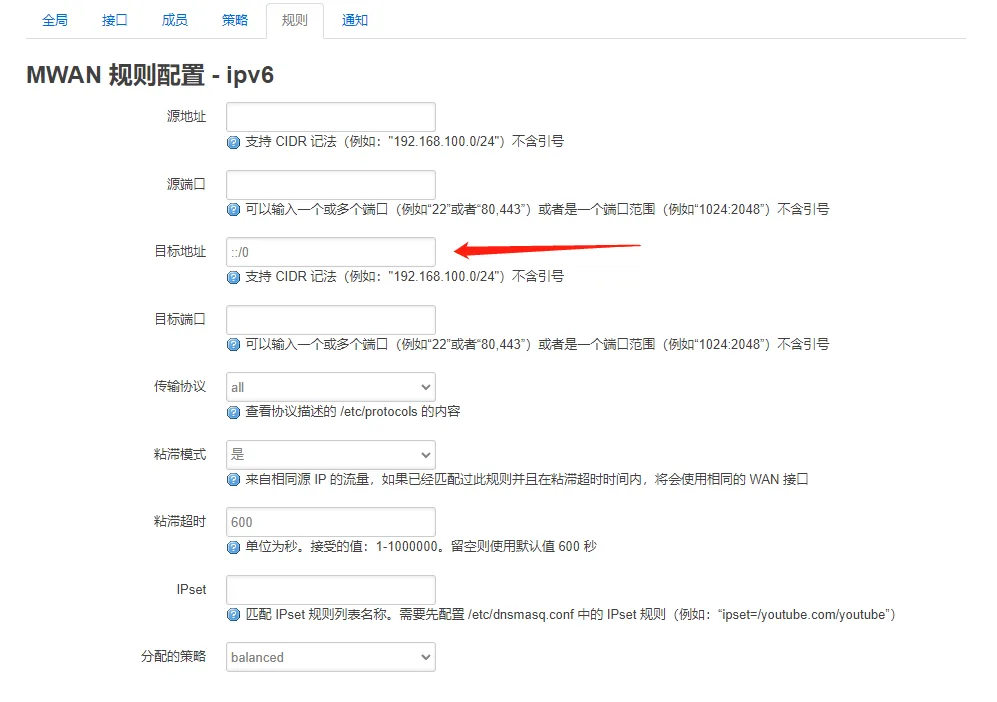Focus the 源端口 input field
The width and height of the screenshot is (997, 702).
pyautogui.click(x=331, y=184)
